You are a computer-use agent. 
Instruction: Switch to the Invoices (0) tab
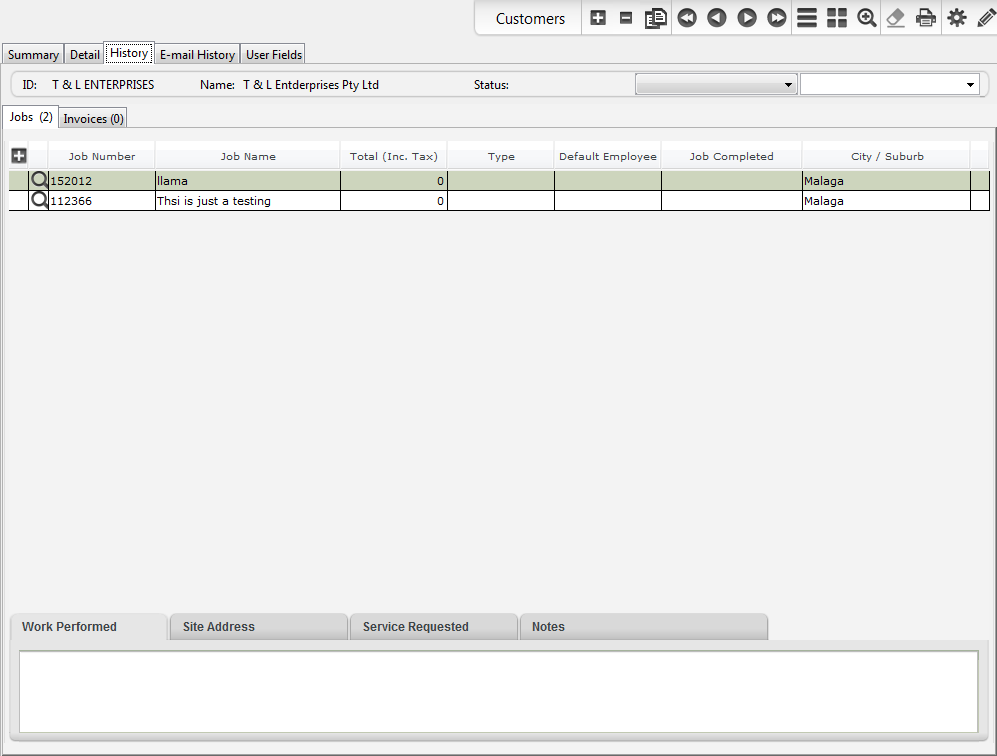coord(94,119)
